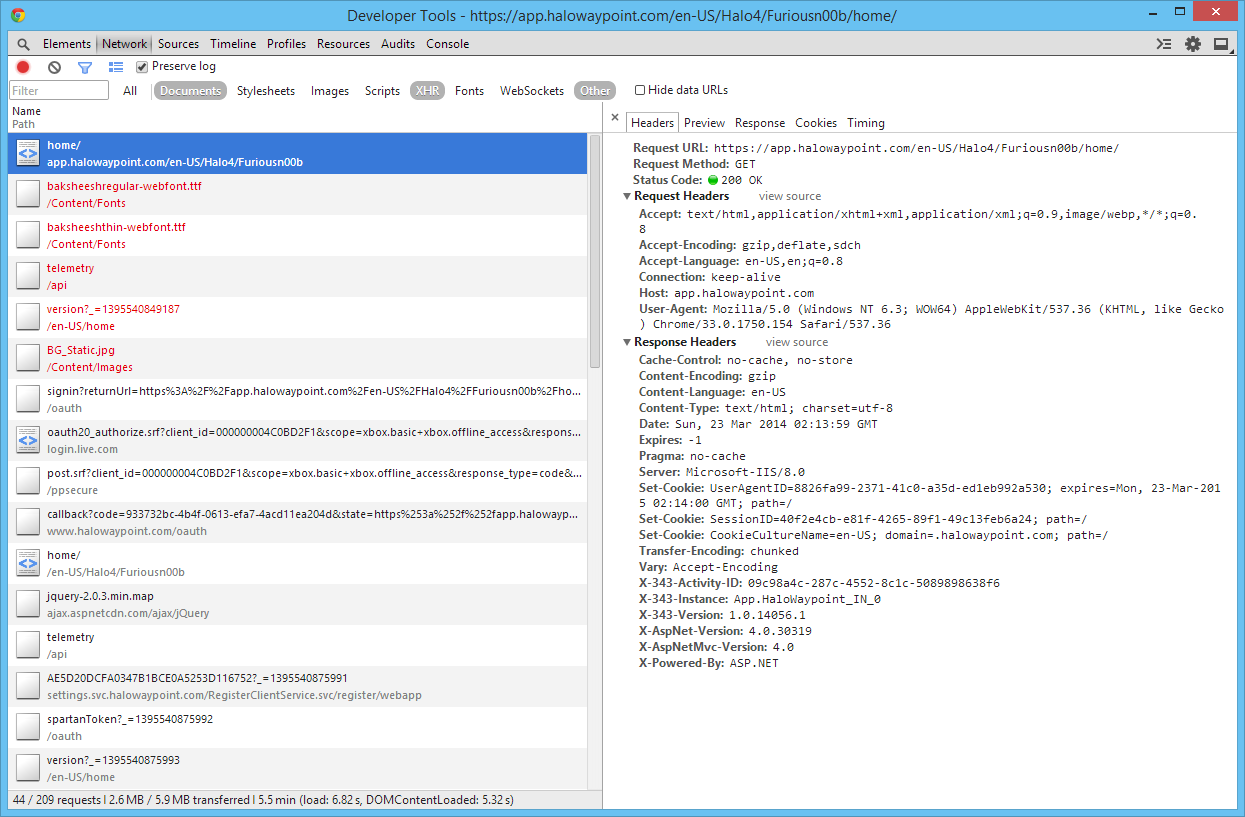Switch to the Timing tab

pyautogui.click(x=866, y=123)
